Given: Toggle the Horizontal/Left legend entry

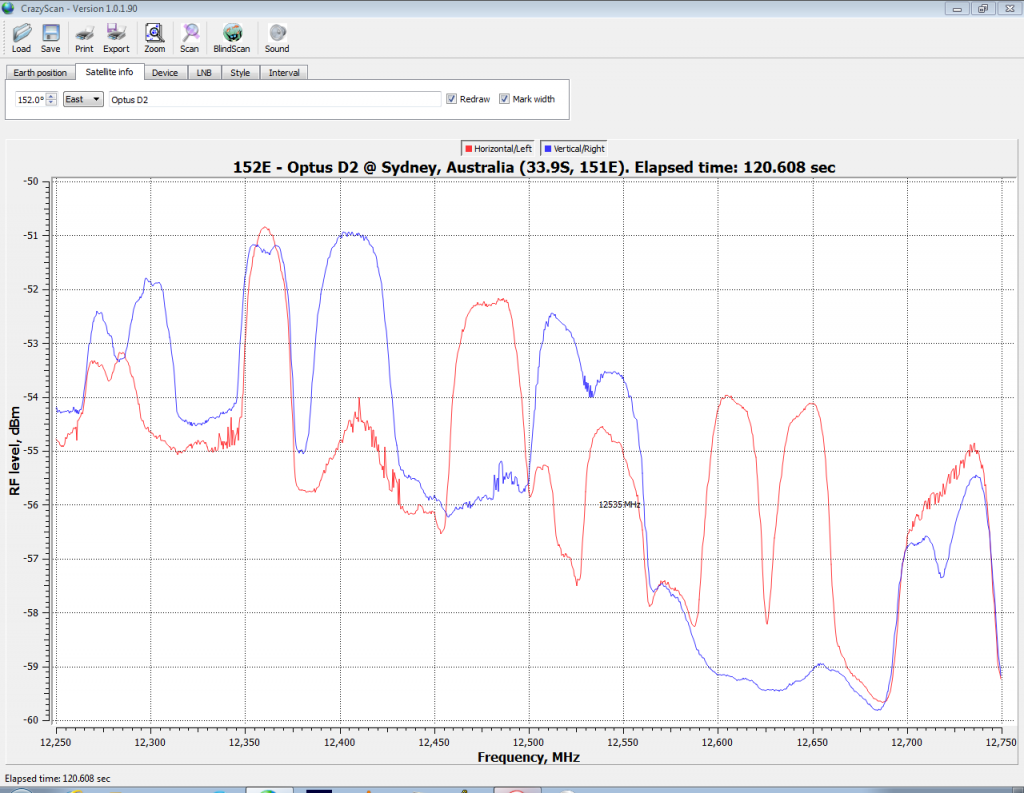Looking at the screenshot, I should pos(498,148).
